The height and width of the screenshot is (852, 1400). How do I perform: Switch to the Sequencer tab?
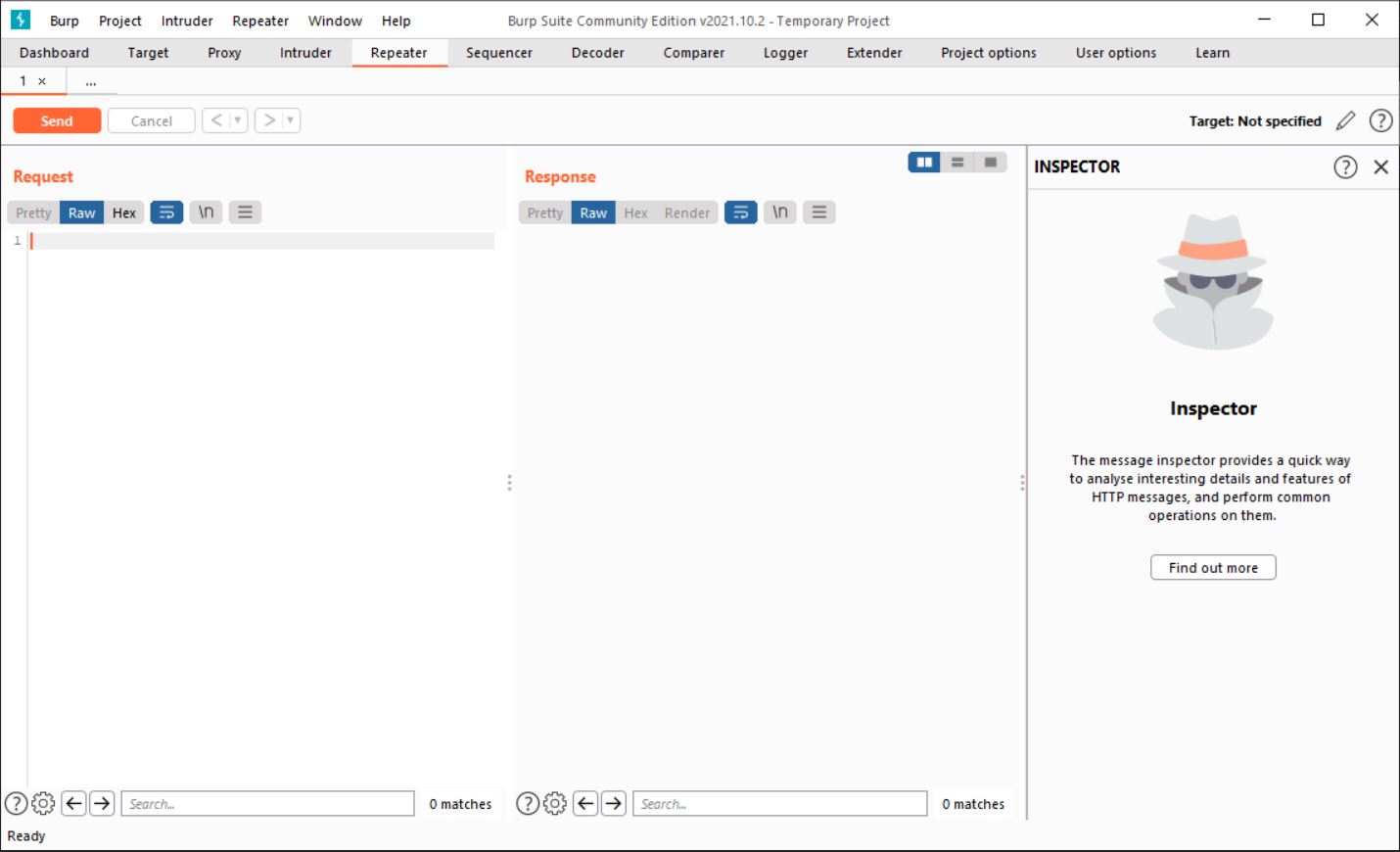point(499,53)
